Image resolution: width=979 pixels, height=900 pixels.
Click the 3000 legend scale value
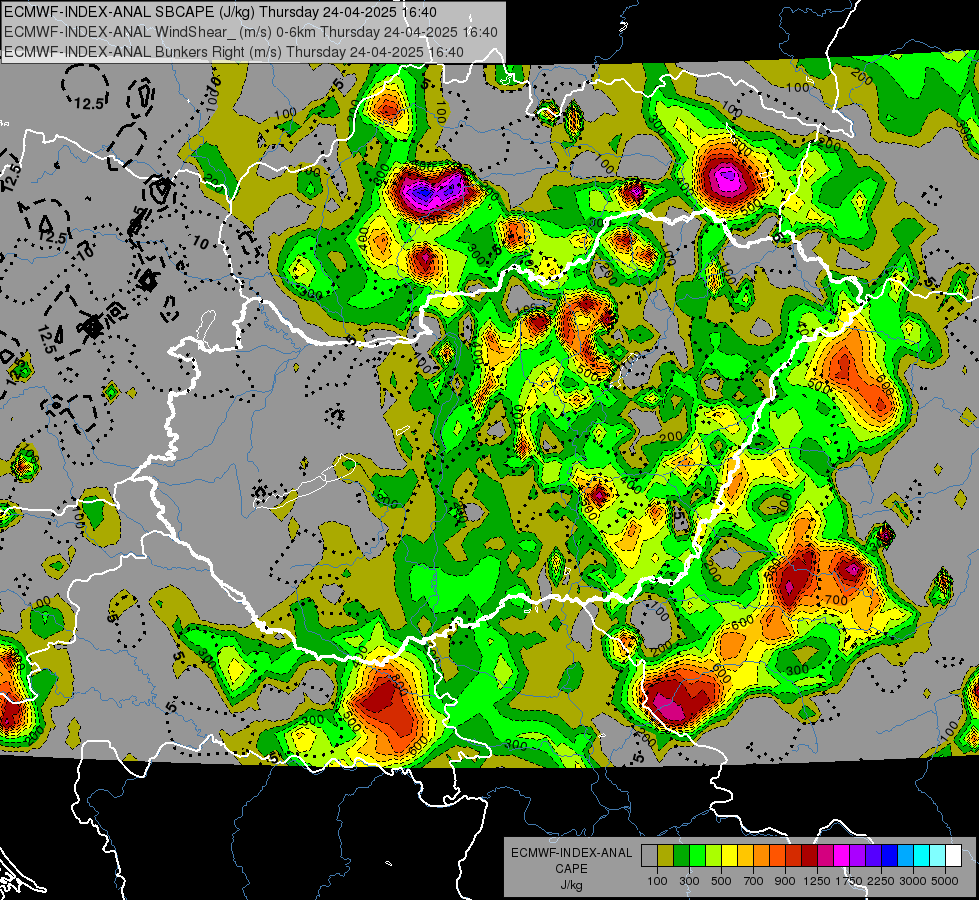(x=913, y=881)
